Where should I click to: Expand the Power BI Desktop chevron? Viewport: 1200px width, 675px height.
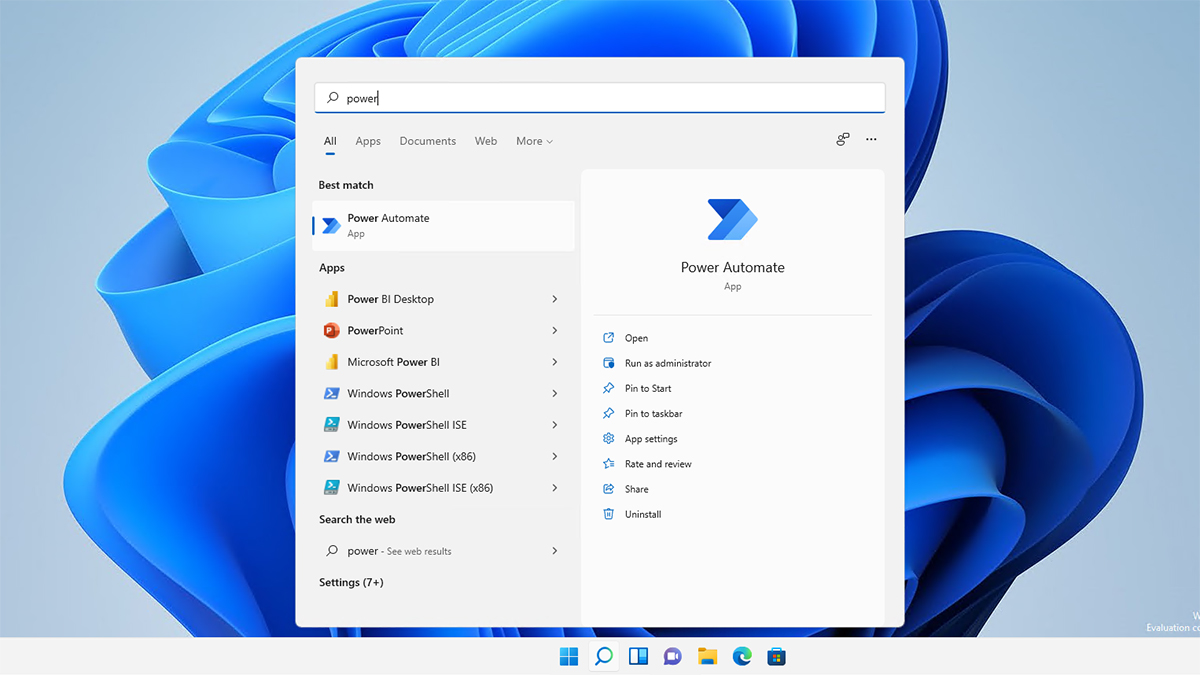pyautogui.click(x=554, y=298)
